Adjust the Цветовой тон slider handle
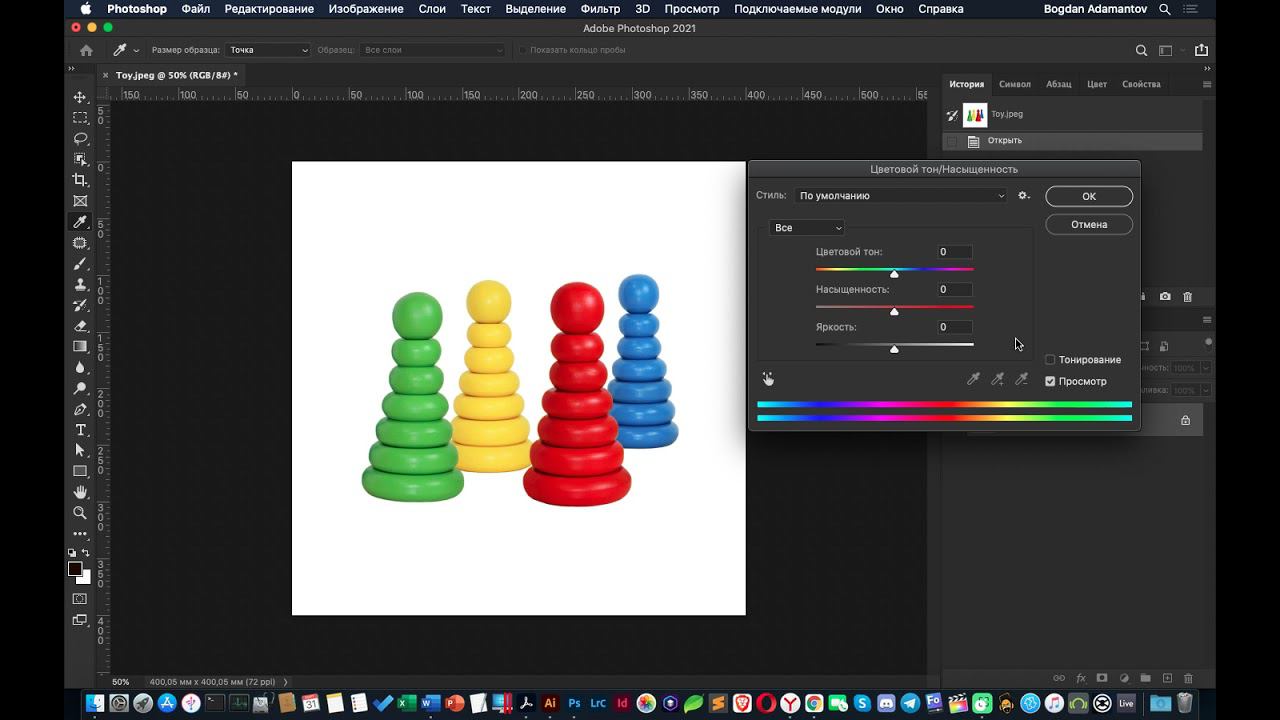This screenshot has width=1280, height=720. [894, 274]
